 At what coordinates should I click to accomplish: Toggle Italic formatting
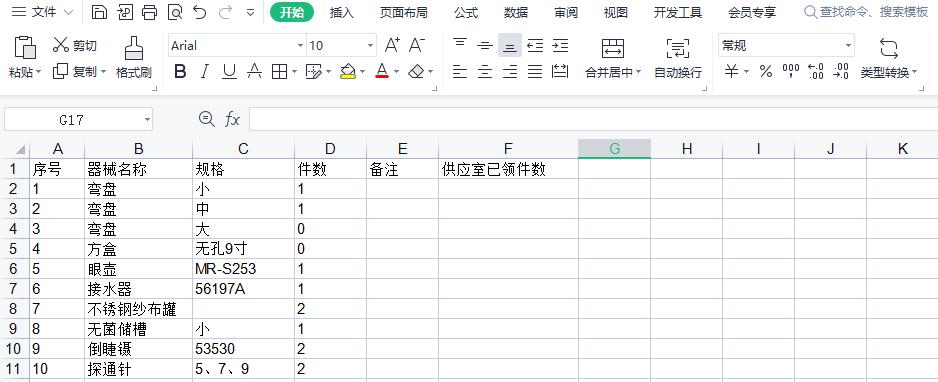point(205,72)
